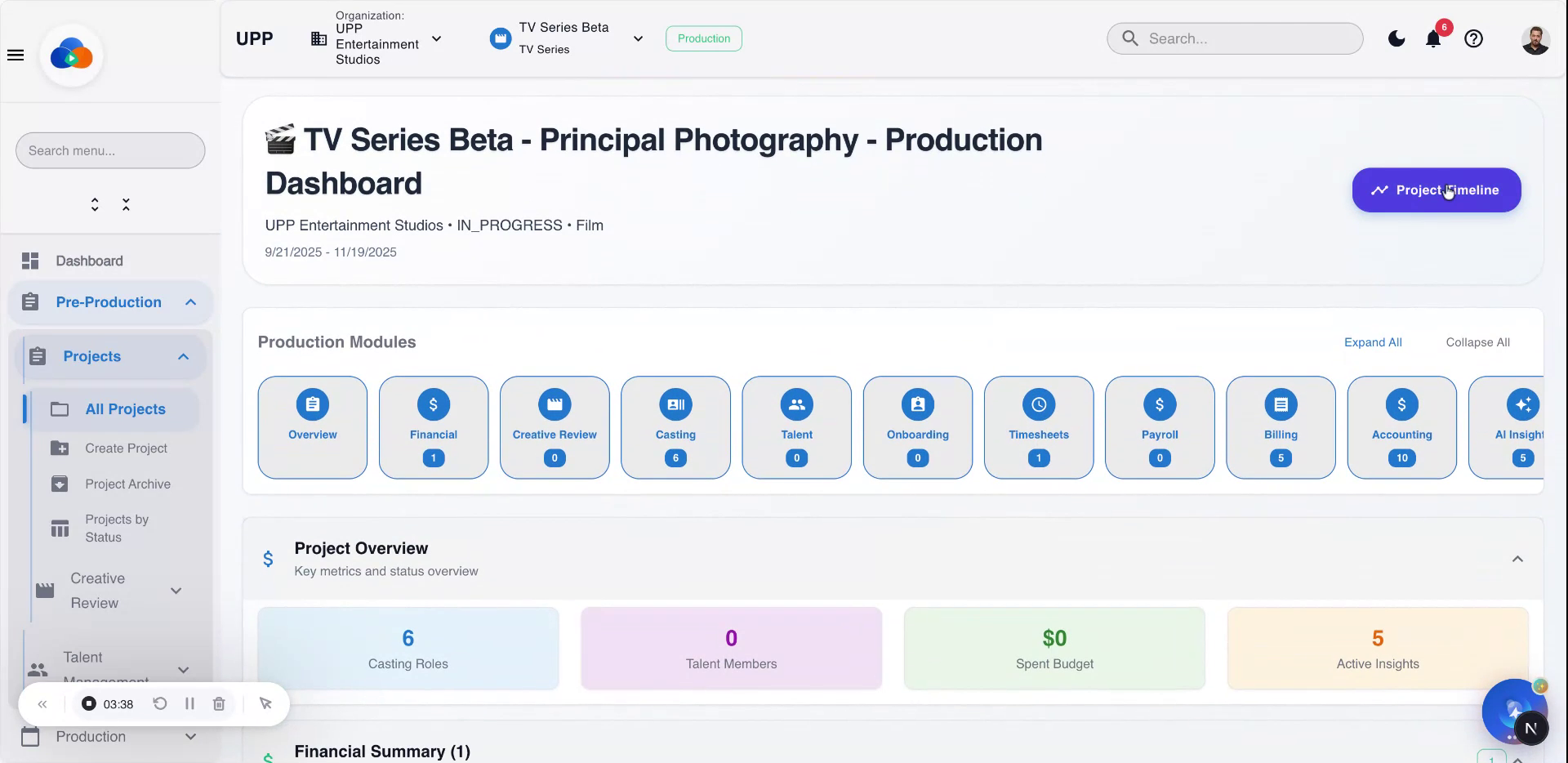Open the Organization selector dropdown
1568x763 pixels.
pyautogui.click(x=437, y=38)
